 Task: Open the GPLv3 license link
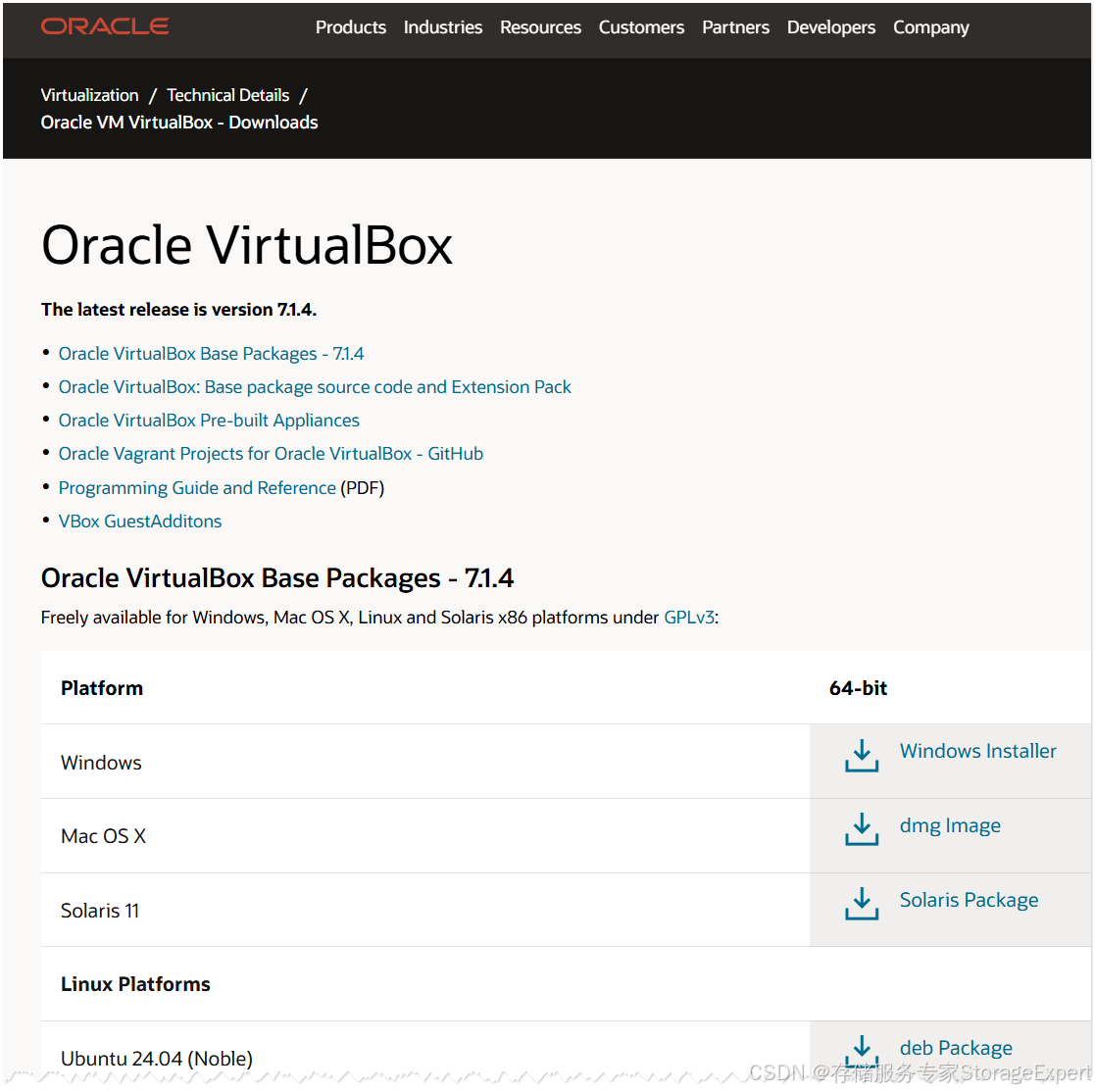tap(688, 618)
